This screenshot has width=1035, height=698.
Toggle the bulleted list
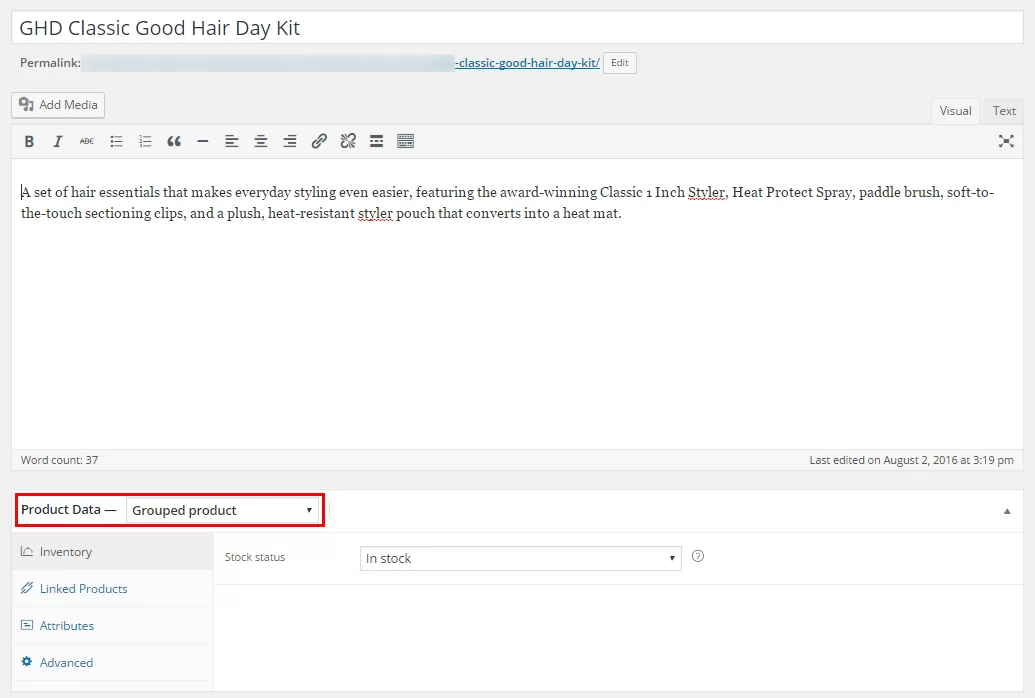[116, 141]
